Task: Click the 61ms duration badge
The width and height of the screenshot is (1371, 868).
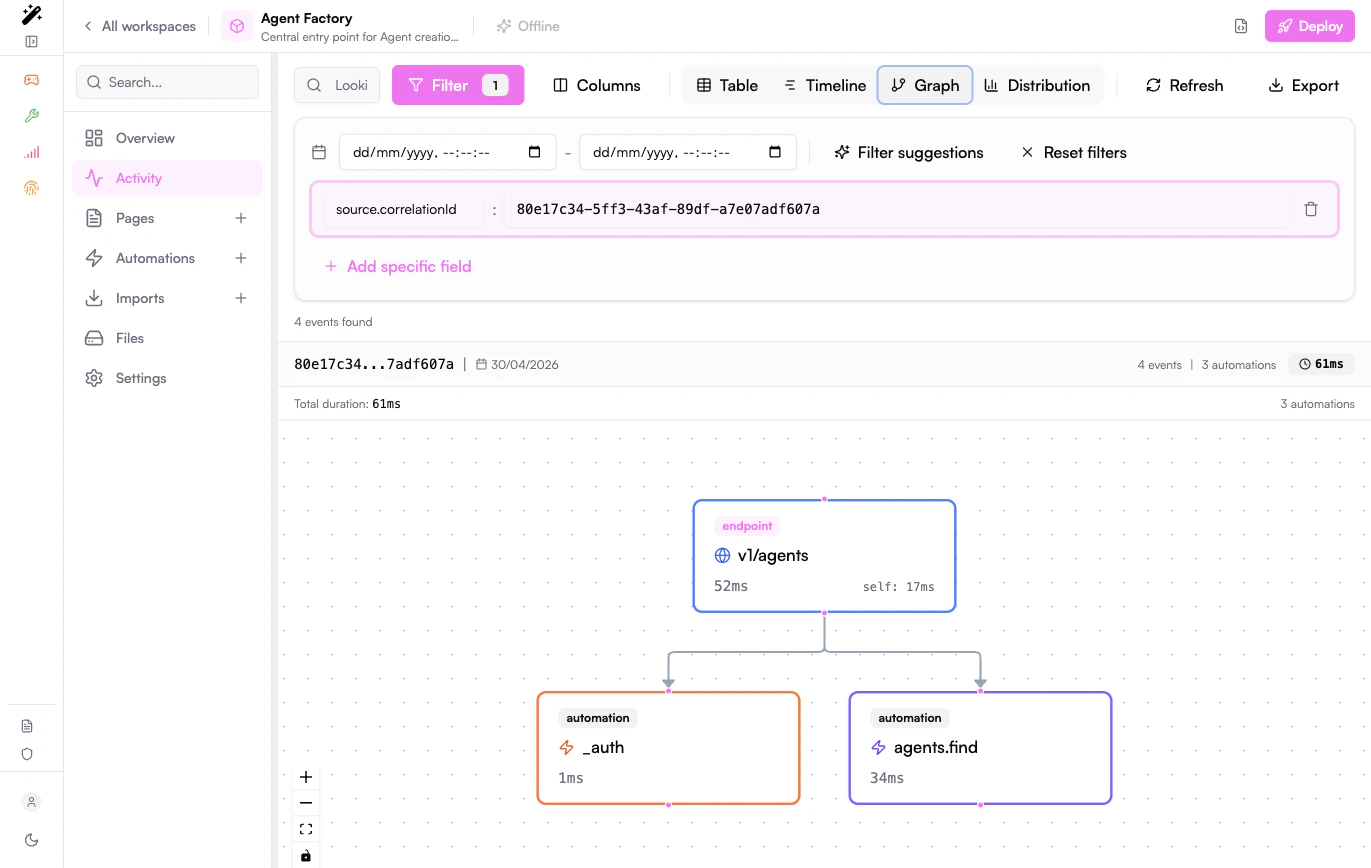Action: point(1321,364)
